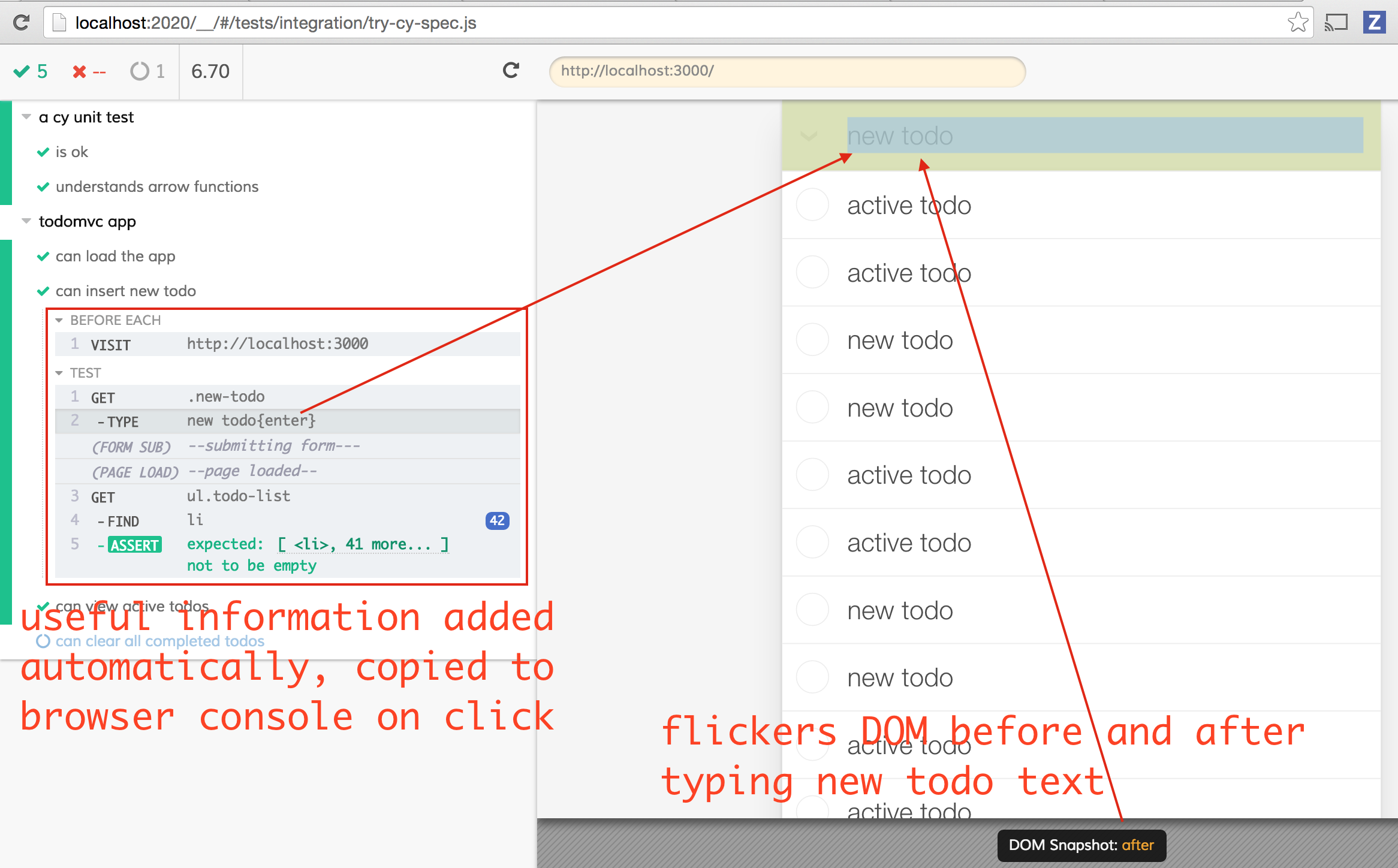Open the 'can insert new todo' test
This screenshot has width=1398, height=868.
click(x=125, y=291)
